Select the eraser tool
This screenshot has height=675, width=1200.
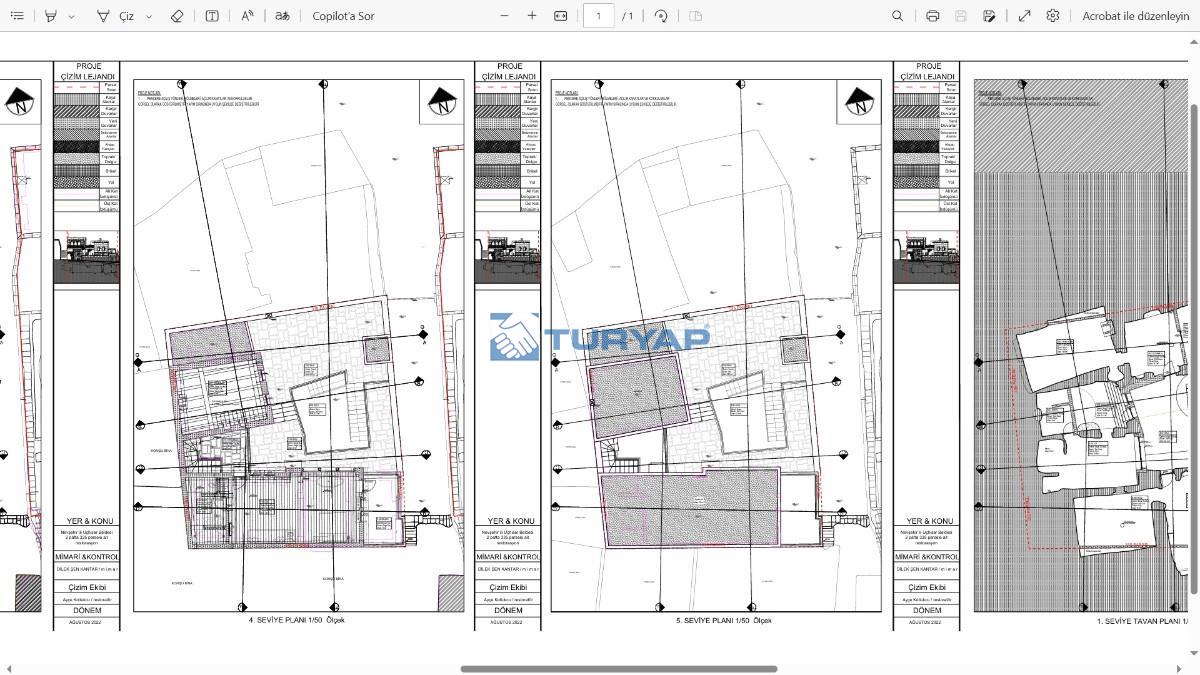click(x=177, y=16)
